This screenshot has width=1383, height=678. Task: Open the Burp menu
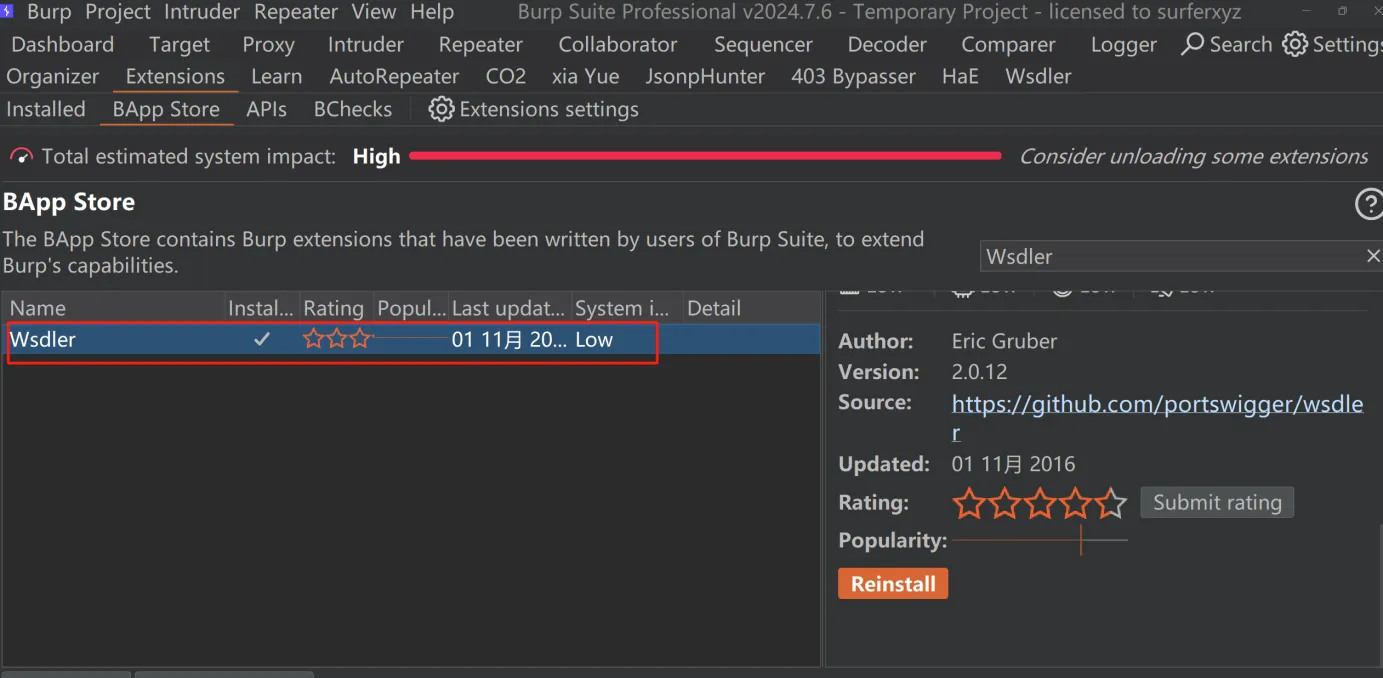49,12
